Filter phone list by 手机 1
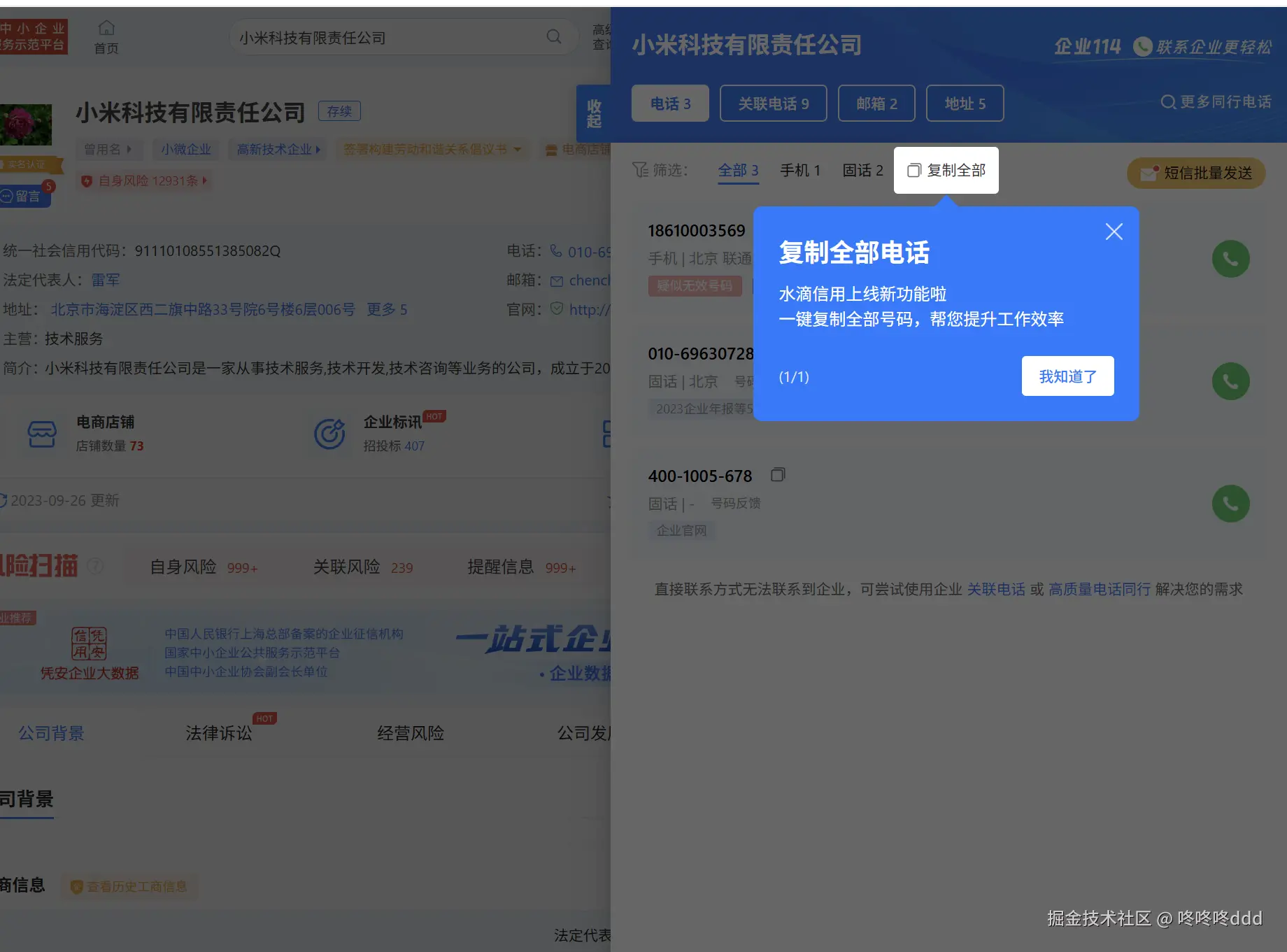1287x952 pixels. coord(800,170)
